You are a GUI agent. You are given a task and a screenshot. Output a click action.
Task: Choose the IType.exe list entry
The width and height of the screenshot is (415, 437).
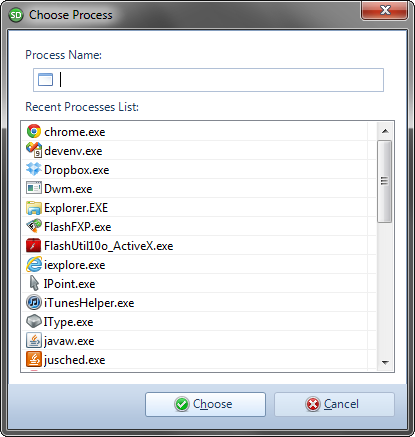pyautogui.click(x=199, y=321)
